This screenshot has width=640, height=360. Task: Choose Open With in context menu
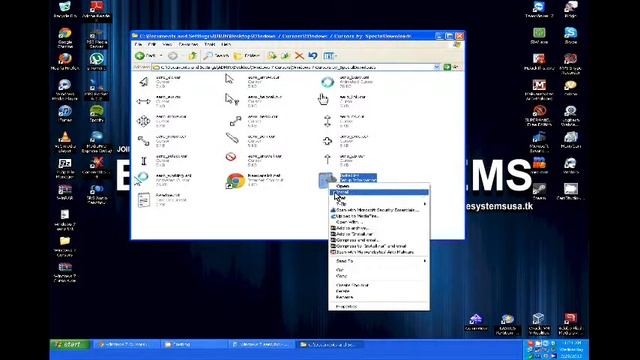pos(379,222)
